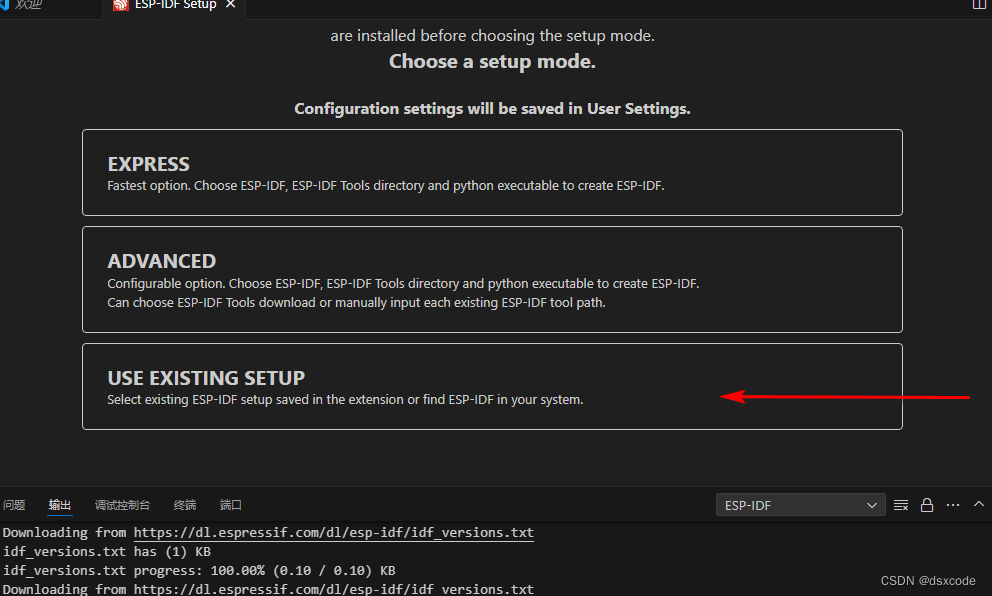Choose the EXPRESS setup mode
992x596 pixels.
point(492,172)
